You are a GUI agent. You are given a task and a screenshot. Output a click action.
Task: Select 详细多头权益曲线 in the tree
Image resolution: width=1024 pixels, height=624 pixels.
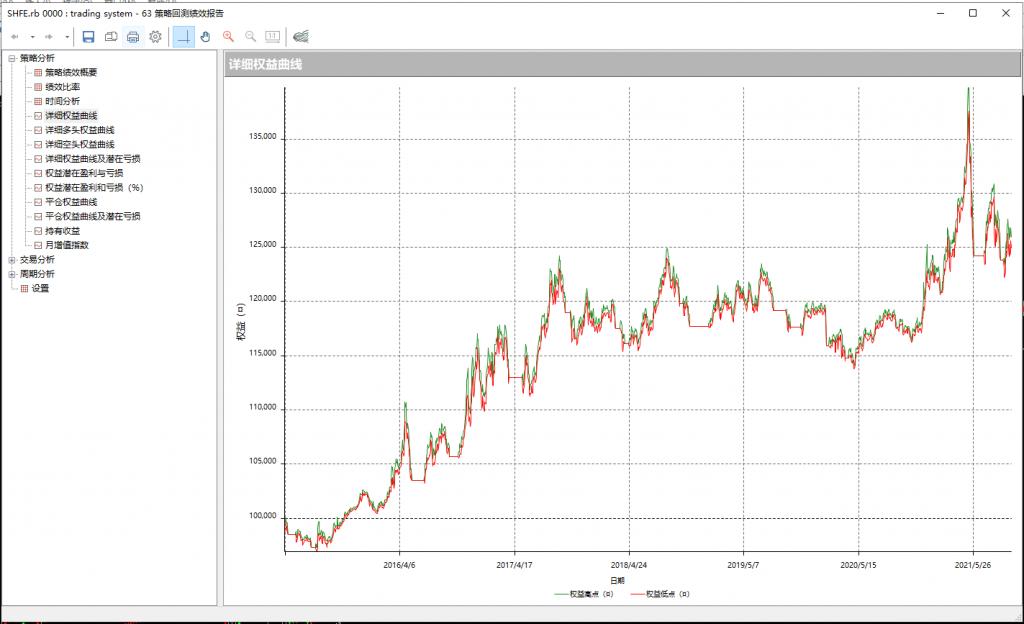coord(79,130)
